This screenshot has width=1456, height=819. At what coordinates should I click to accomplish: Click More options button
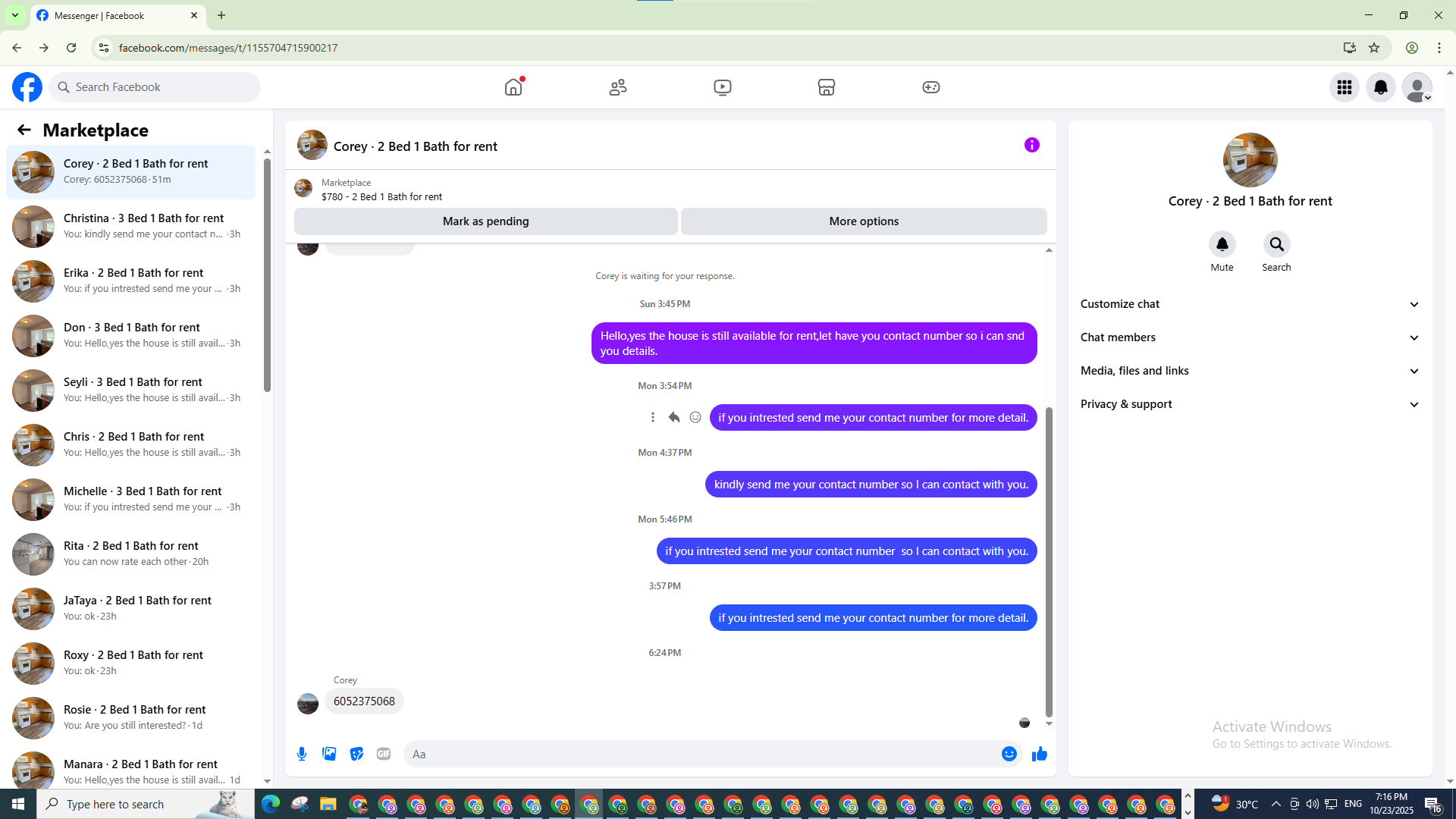pos(863,221)
